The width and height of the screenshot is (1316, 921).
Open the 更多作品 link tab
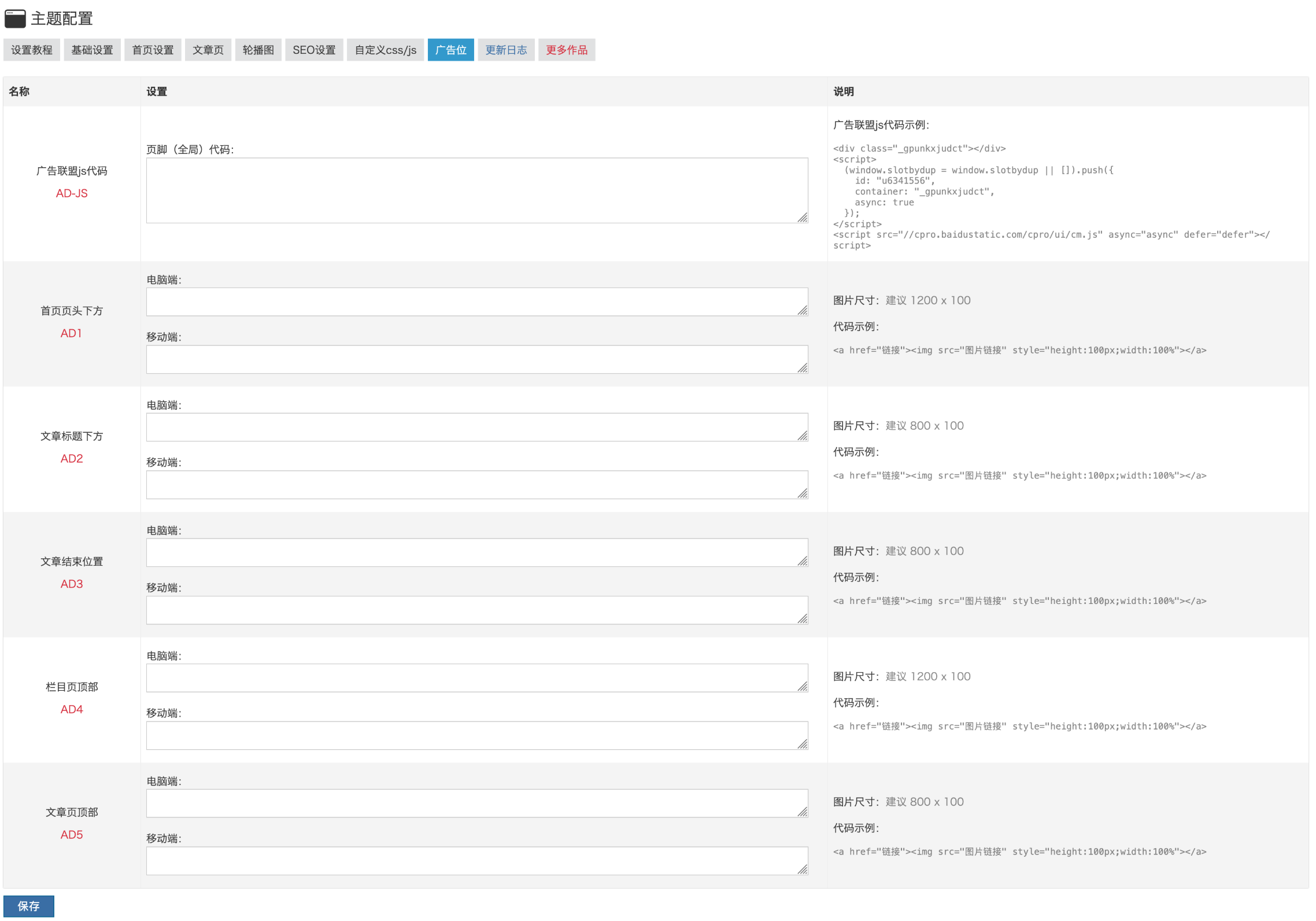tap(566, 50)
